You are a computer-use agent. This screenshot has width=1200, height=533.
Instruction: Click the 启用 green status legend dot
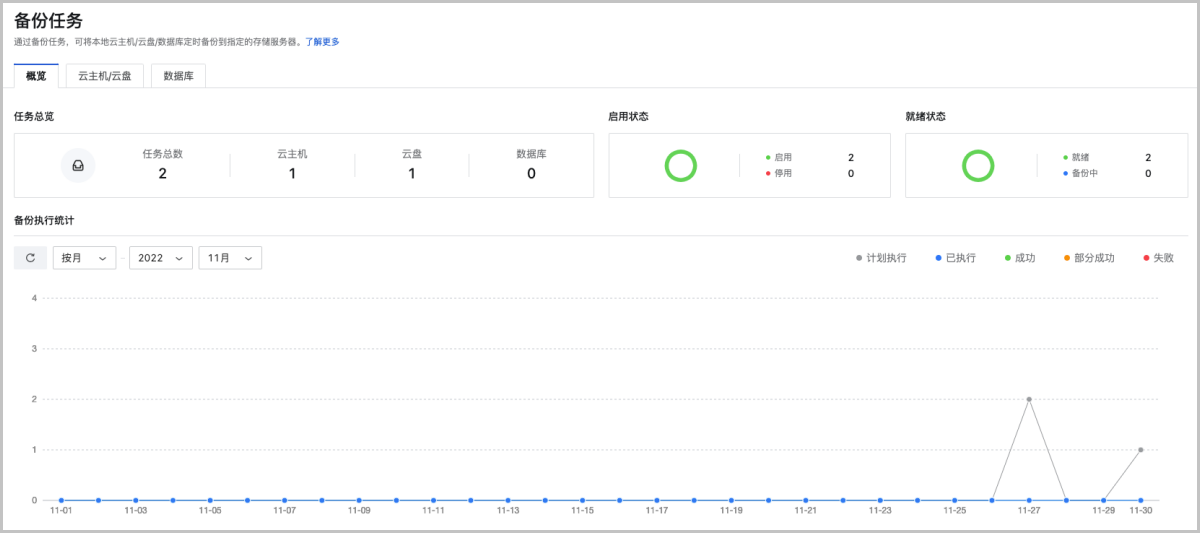[x=768, y=158]
